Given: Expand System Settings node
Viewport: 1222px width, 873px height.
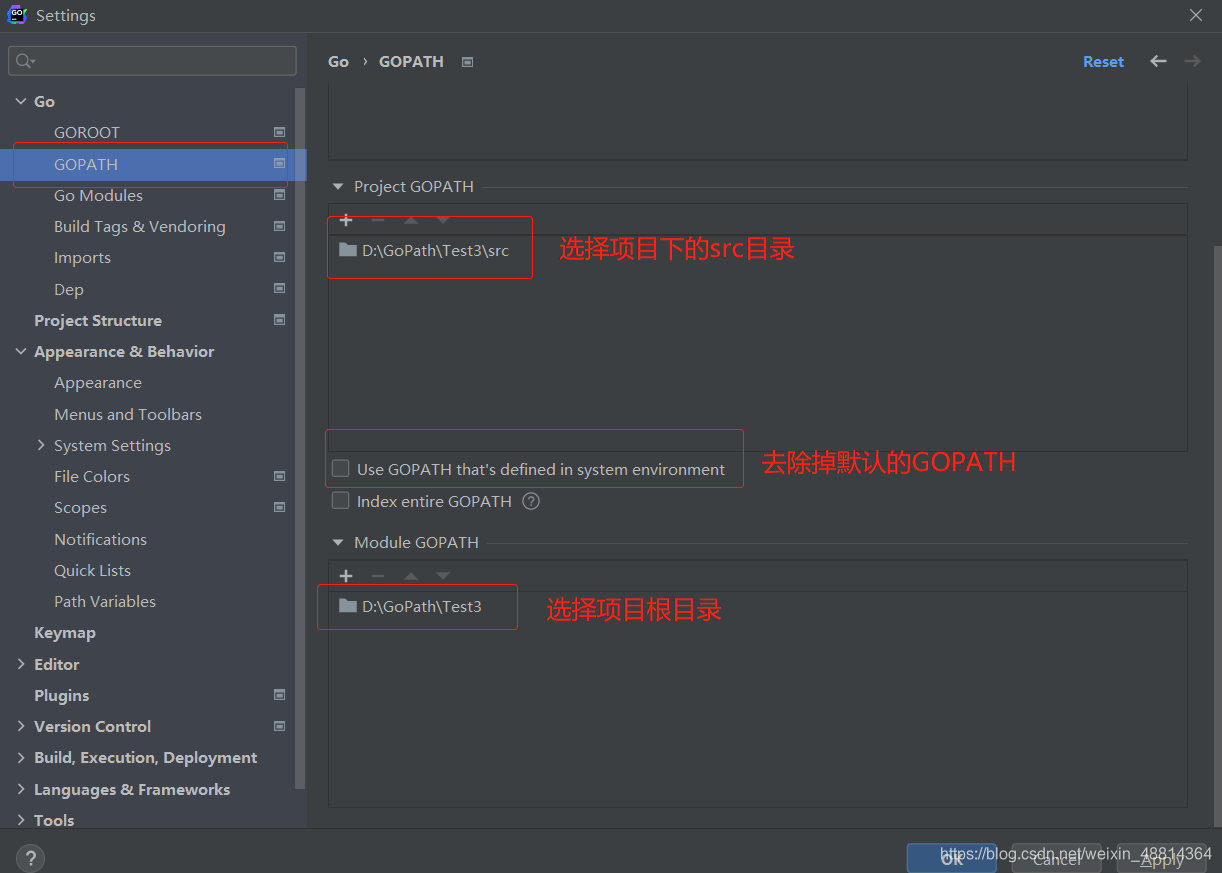Looking at the screenshot, I should (x=41, y=445).
